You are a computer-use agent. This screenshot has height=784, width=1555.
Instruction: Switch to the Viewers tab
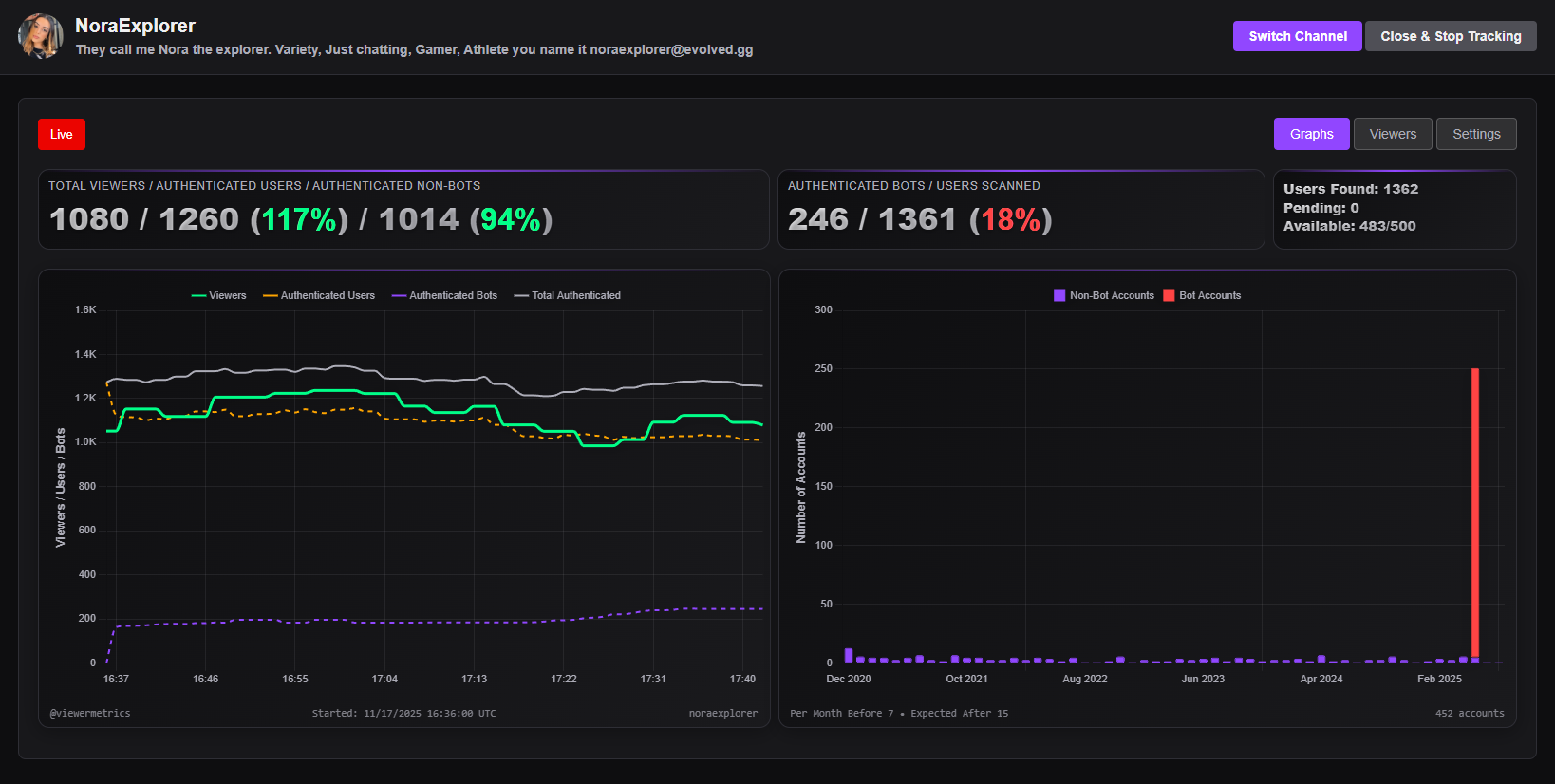[x=1393, y=134]
